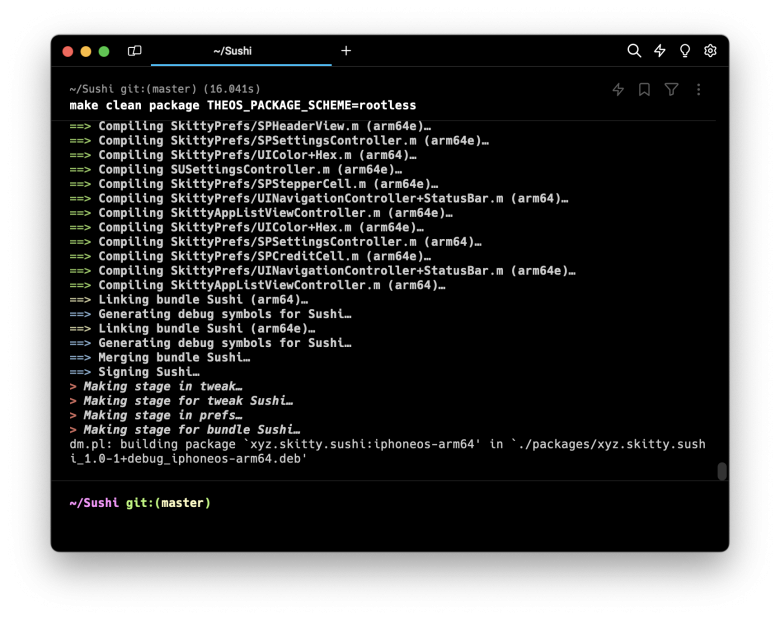Open the block's three-dot more menu
The image size is (780, 619).
[698, 90]
